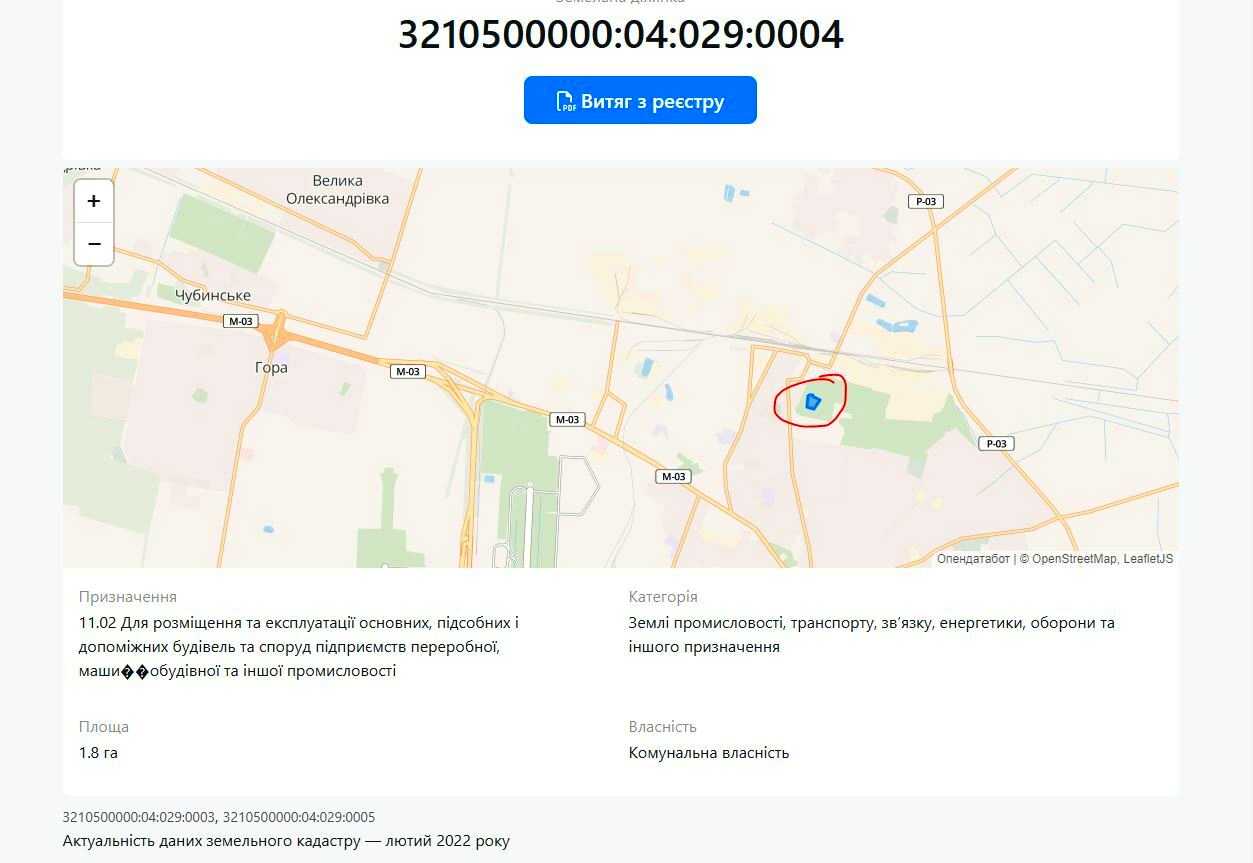Click the cadastral number heading 3210500000:04:029:0004

pyautogui.click(x=621, y=34)
